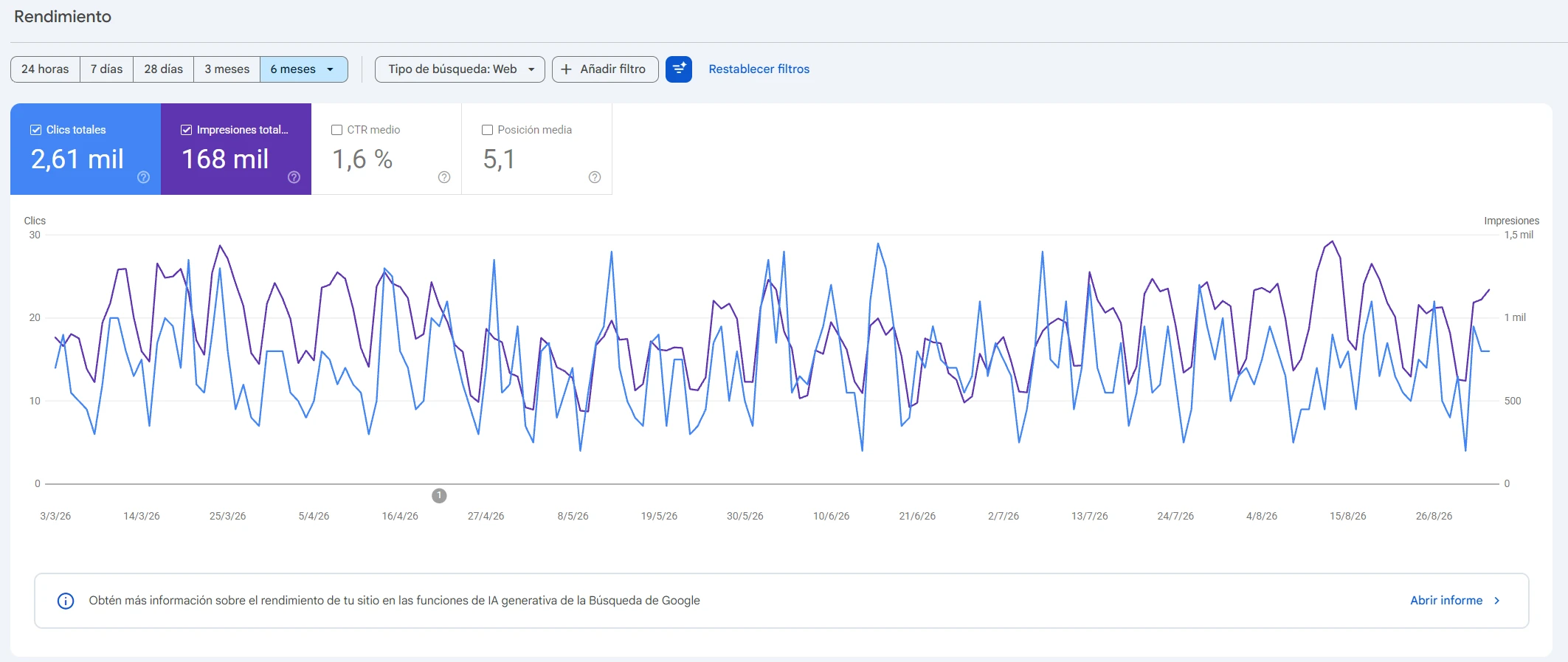Click help icon on CTR medio card

click(x=444, y=177)
